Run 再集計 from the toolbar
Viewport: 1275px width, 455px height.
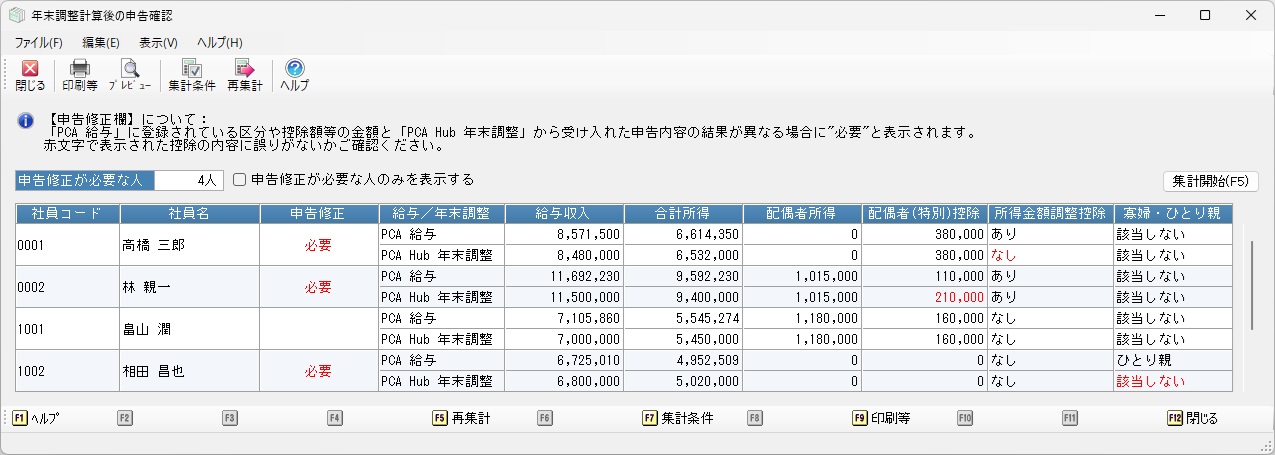[245, 75]
